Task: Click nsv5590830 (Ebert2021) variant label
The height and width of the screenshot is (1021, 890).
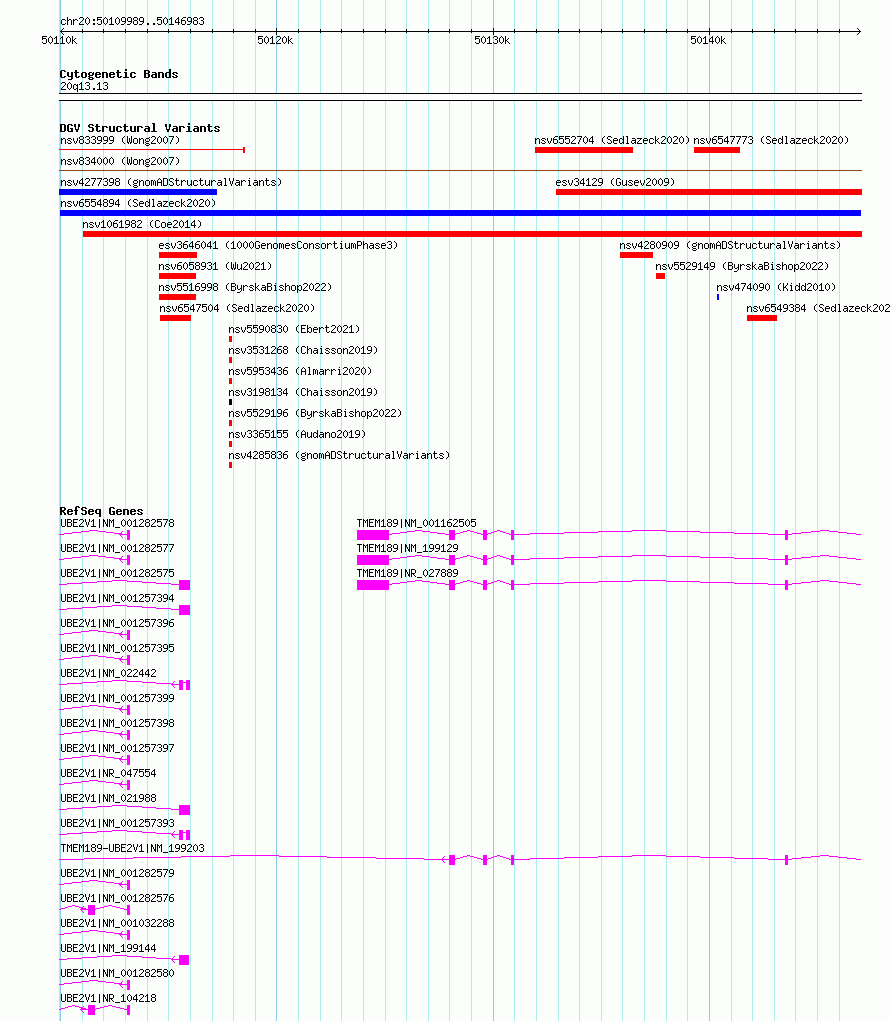Action: (x=294, y=329)
